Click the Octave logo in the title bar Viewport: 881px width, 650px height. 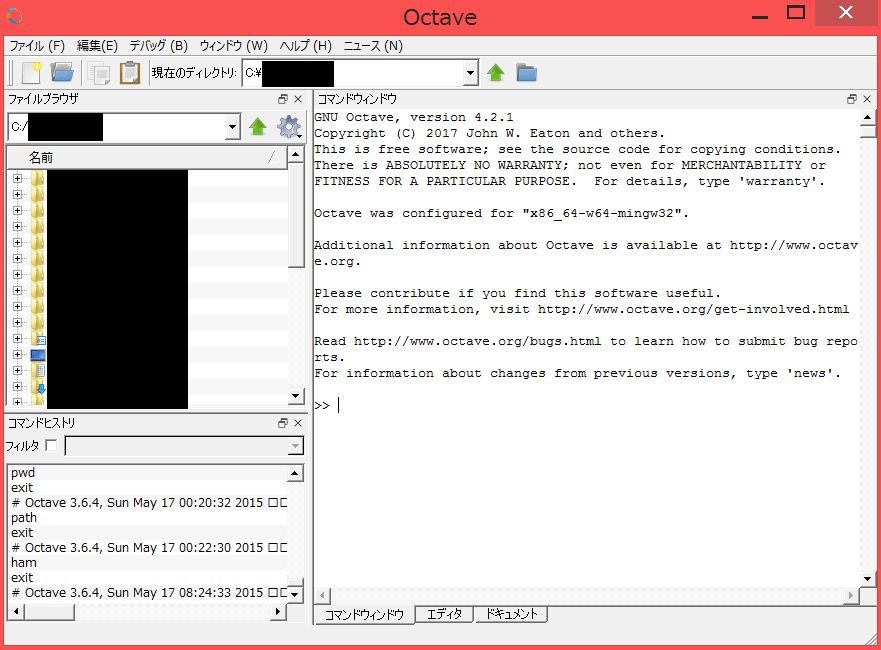(x=15, y=16)
